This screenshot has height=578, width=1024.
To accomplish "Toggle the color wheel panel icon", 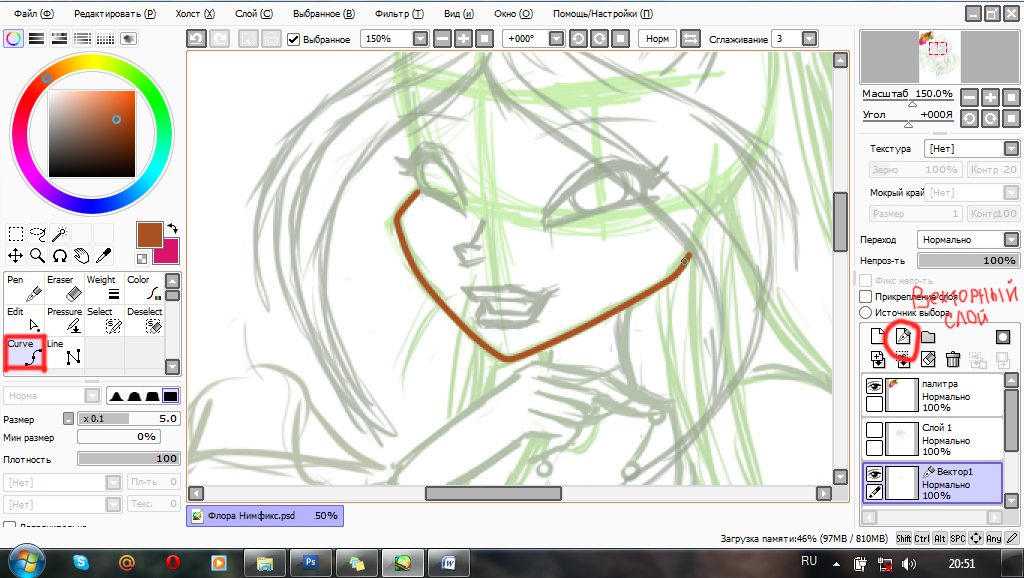I will [14, 39].
